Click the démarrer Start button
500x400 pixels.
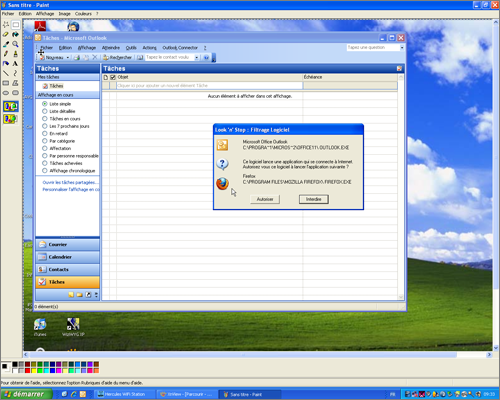pos(26,394)
